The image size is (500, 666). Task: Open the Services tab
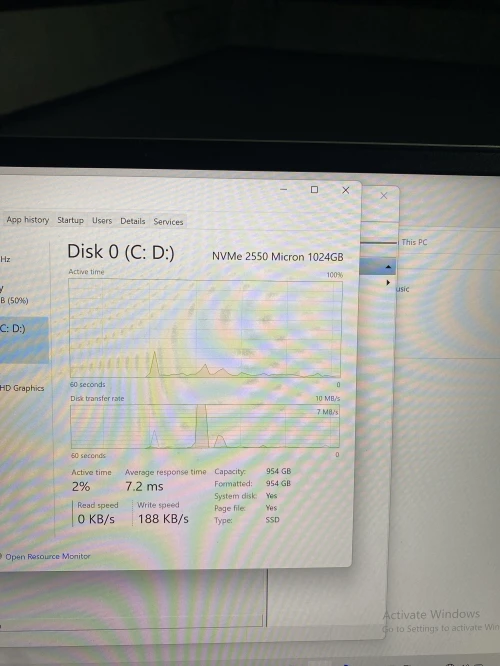click(x=168, y=221)
